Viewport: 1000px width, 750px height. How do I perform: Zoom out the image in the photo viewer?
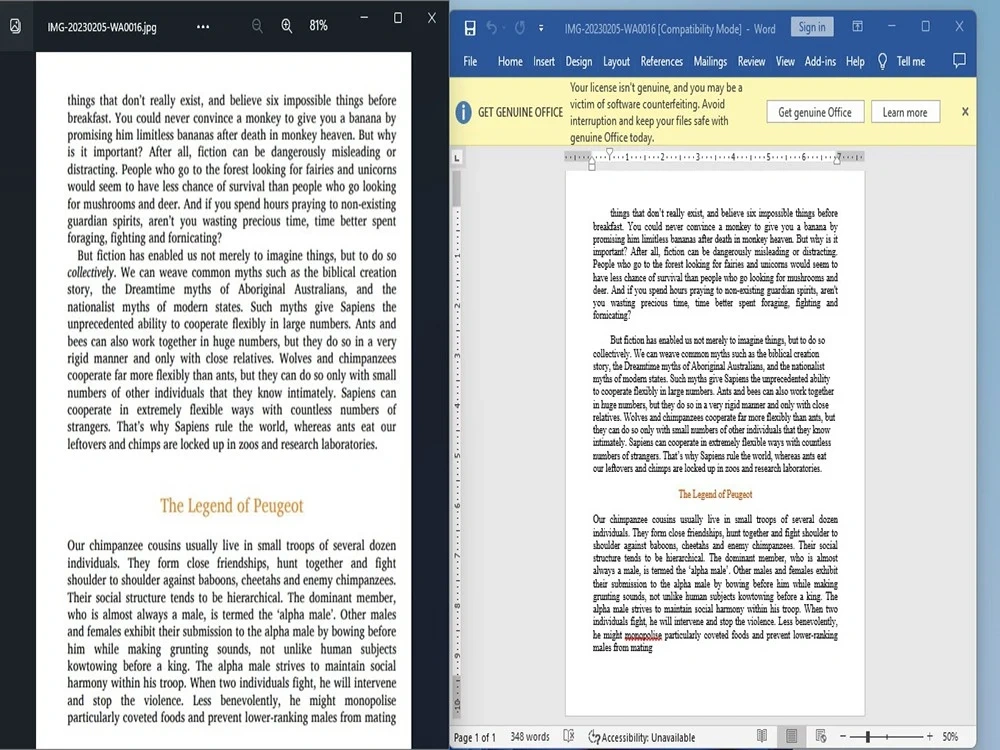257,26
